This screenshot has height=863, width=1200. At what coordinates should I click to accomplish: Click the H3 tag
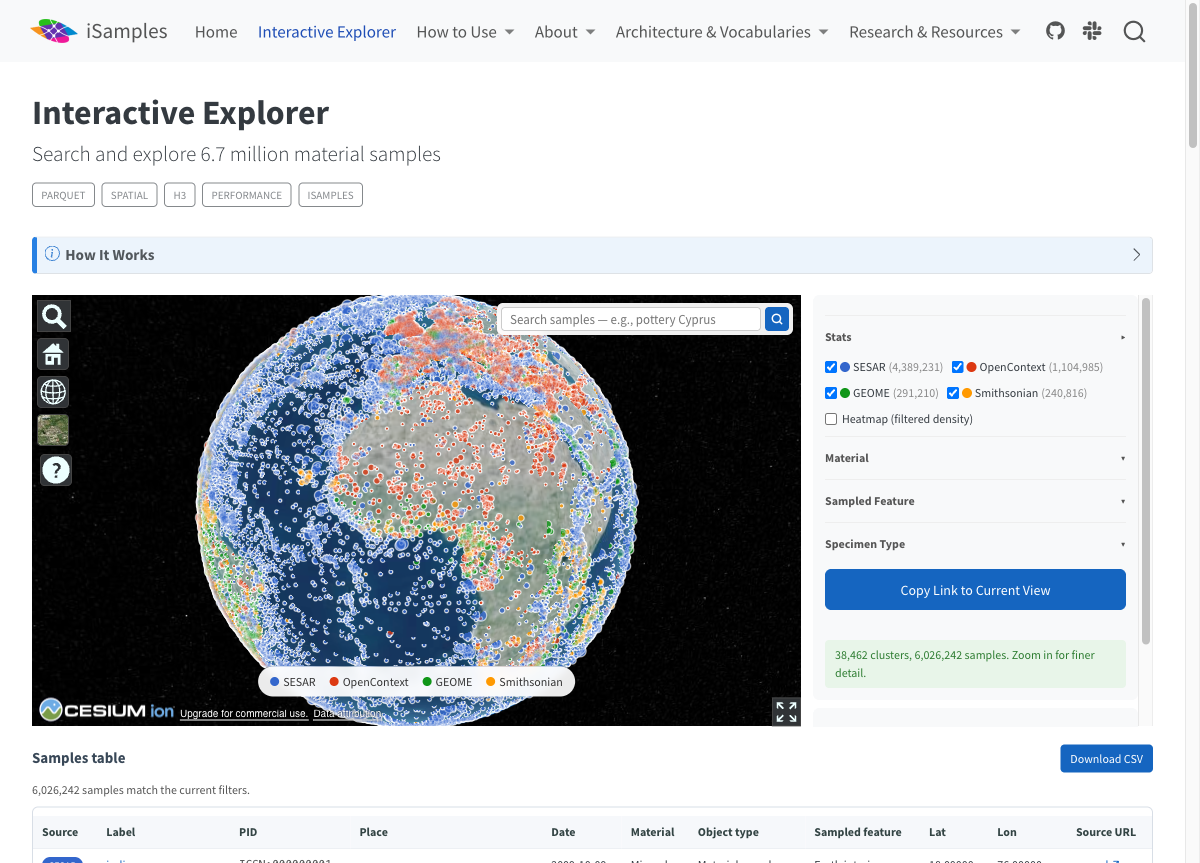tap(180, 195)
